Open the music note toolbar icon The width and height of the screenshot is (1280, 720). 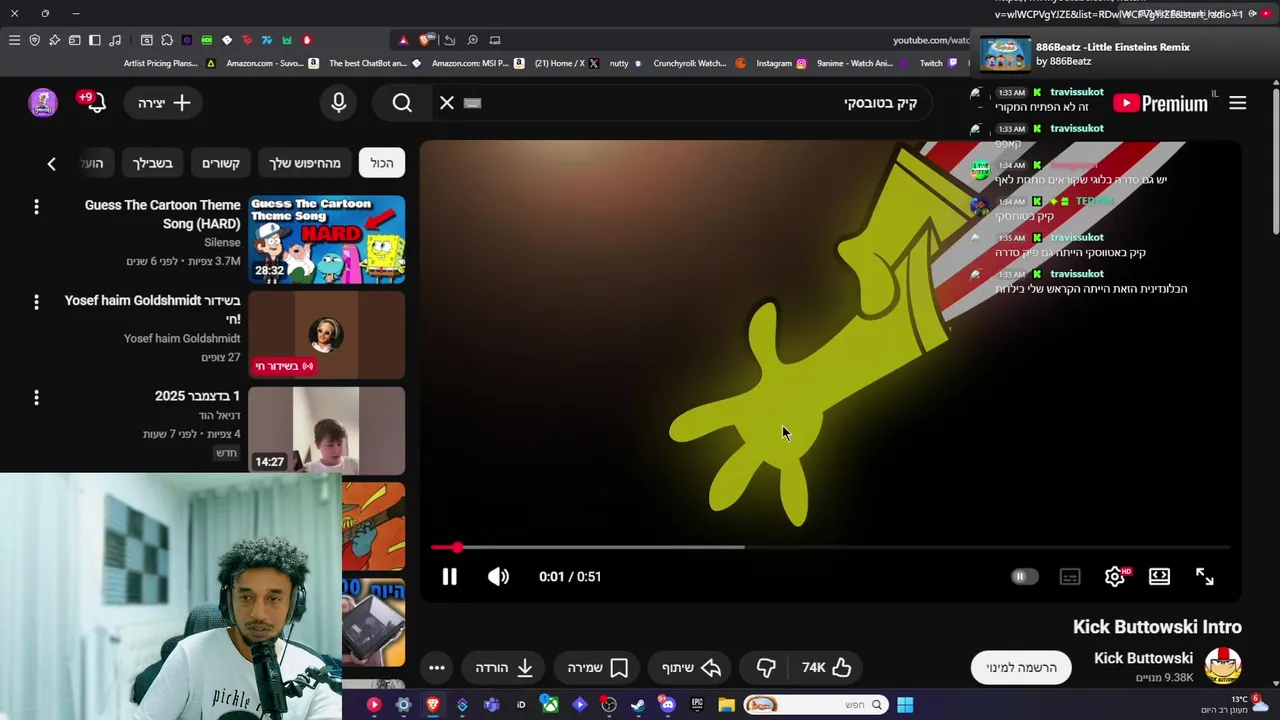pos(115,40)
